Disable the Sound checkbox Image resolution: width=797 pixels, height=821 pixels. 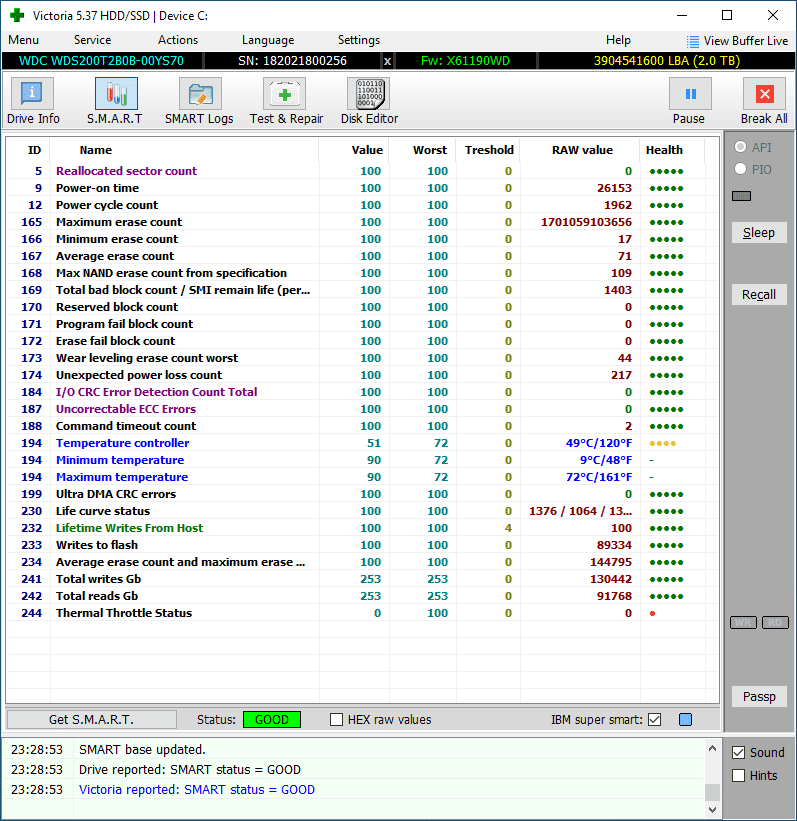click(x=739, y=753)
